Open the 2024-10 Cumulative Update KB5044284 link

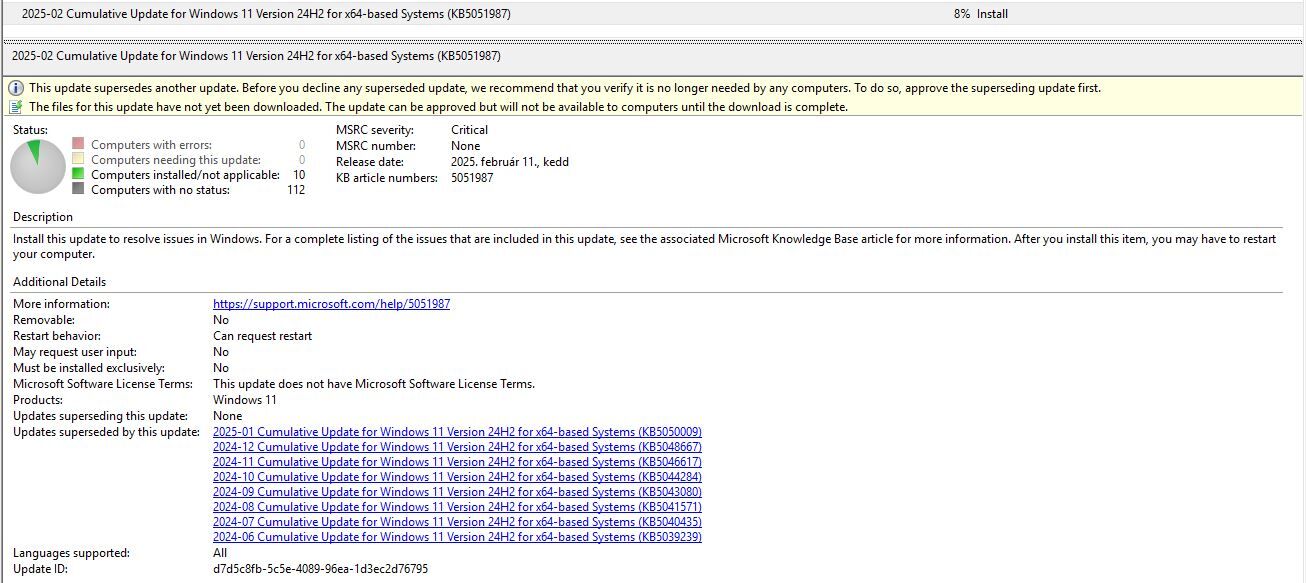[457, 477]
